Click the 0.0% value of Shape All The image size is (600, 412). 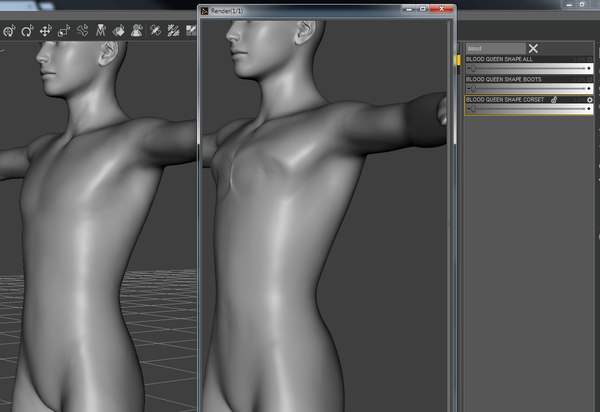pyautogui.click(x=579, y=59)
